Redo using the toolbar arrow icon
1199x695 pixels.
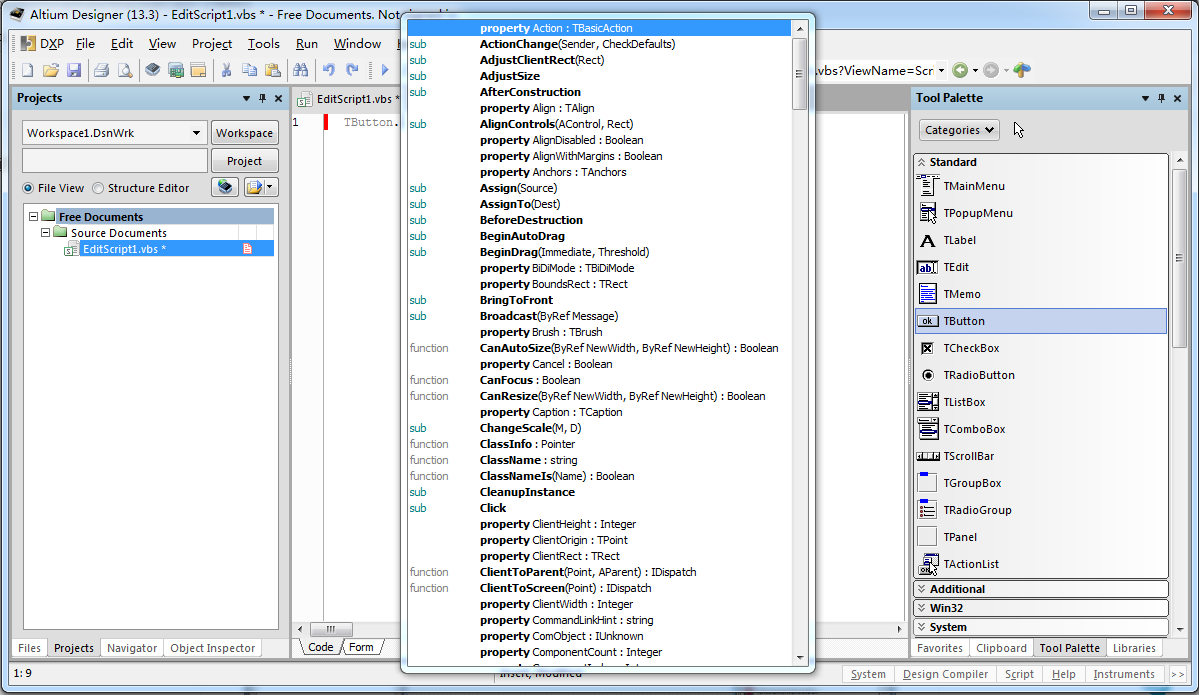click(x=353, y=70)
